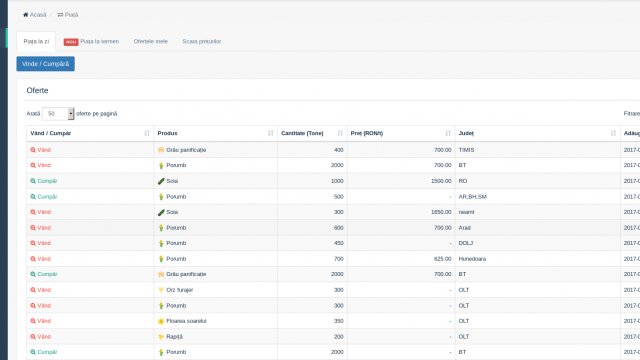Sort by the Preț (RON/t) column arrows
Image resolution: width=640 pixels, height=360 pixels.
coord(448,133)
